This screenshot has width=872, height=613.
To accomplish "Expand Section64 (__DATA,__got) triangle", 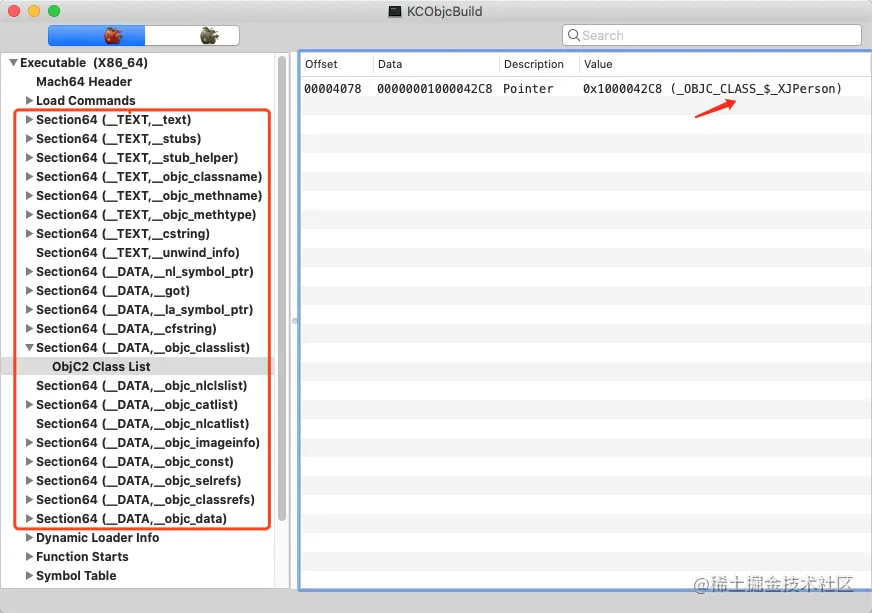I will tap(29, 290).
